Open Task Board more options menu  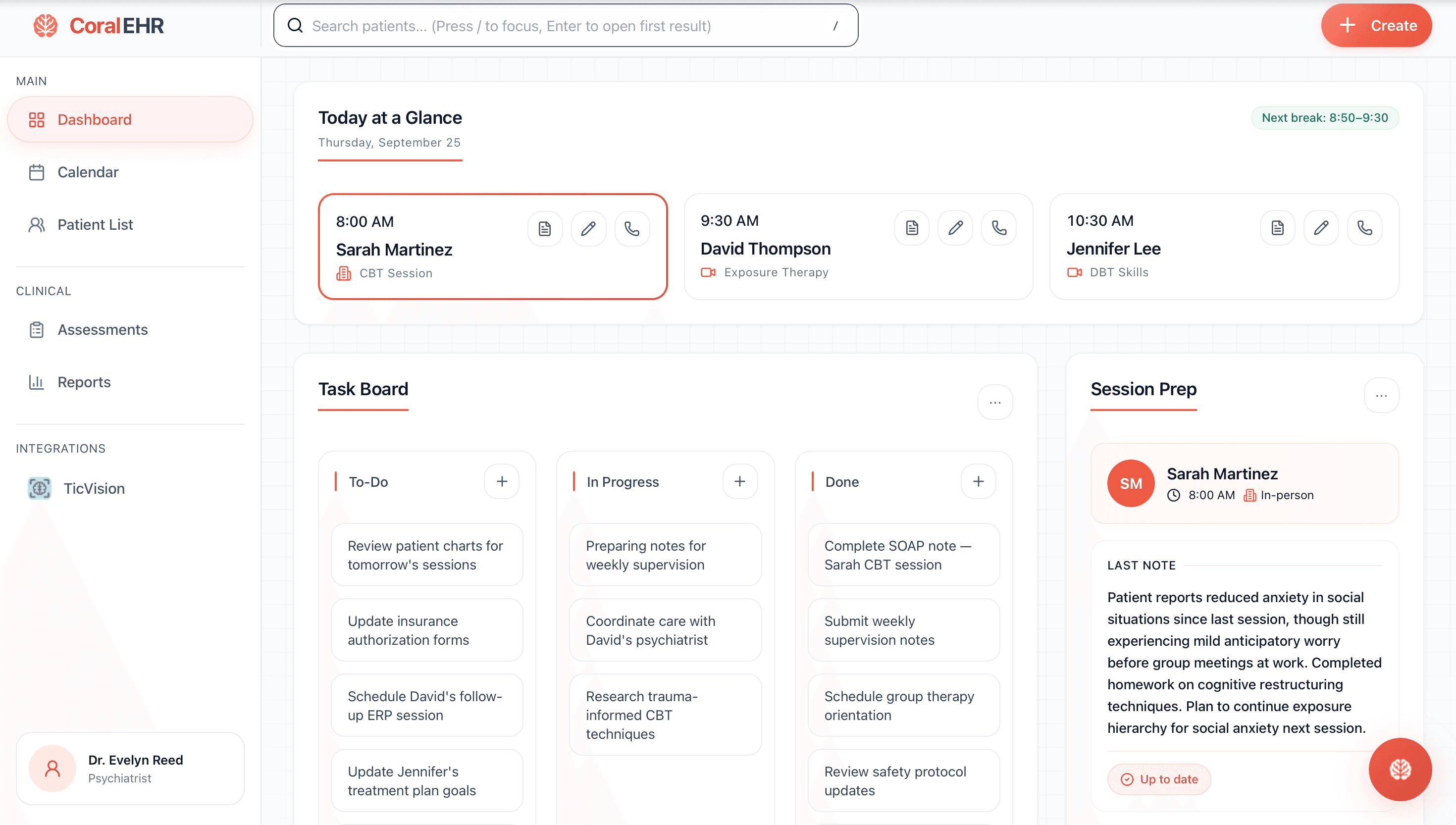click(995, 402)
